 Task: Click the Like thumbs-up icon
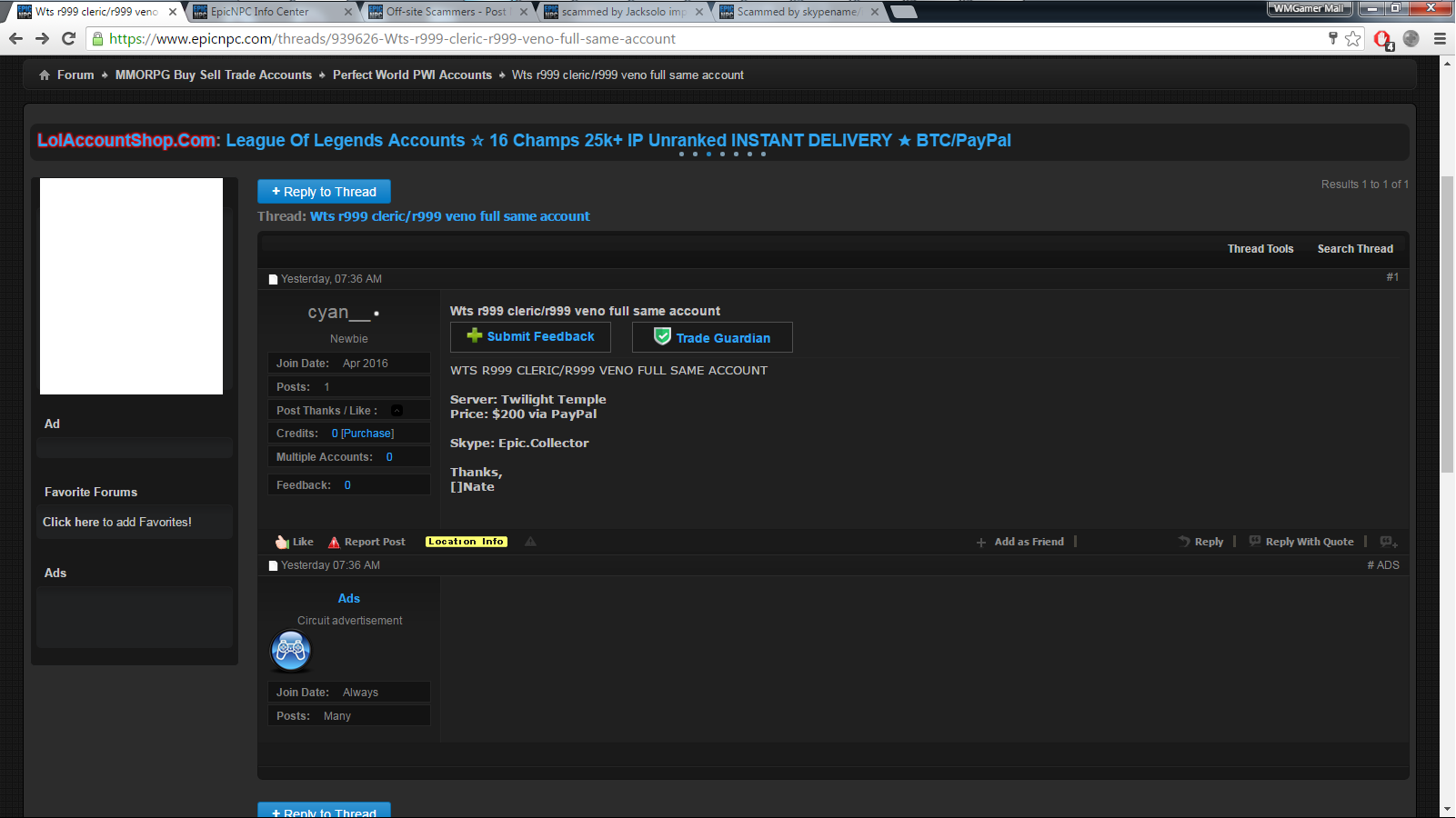(282, 542)
